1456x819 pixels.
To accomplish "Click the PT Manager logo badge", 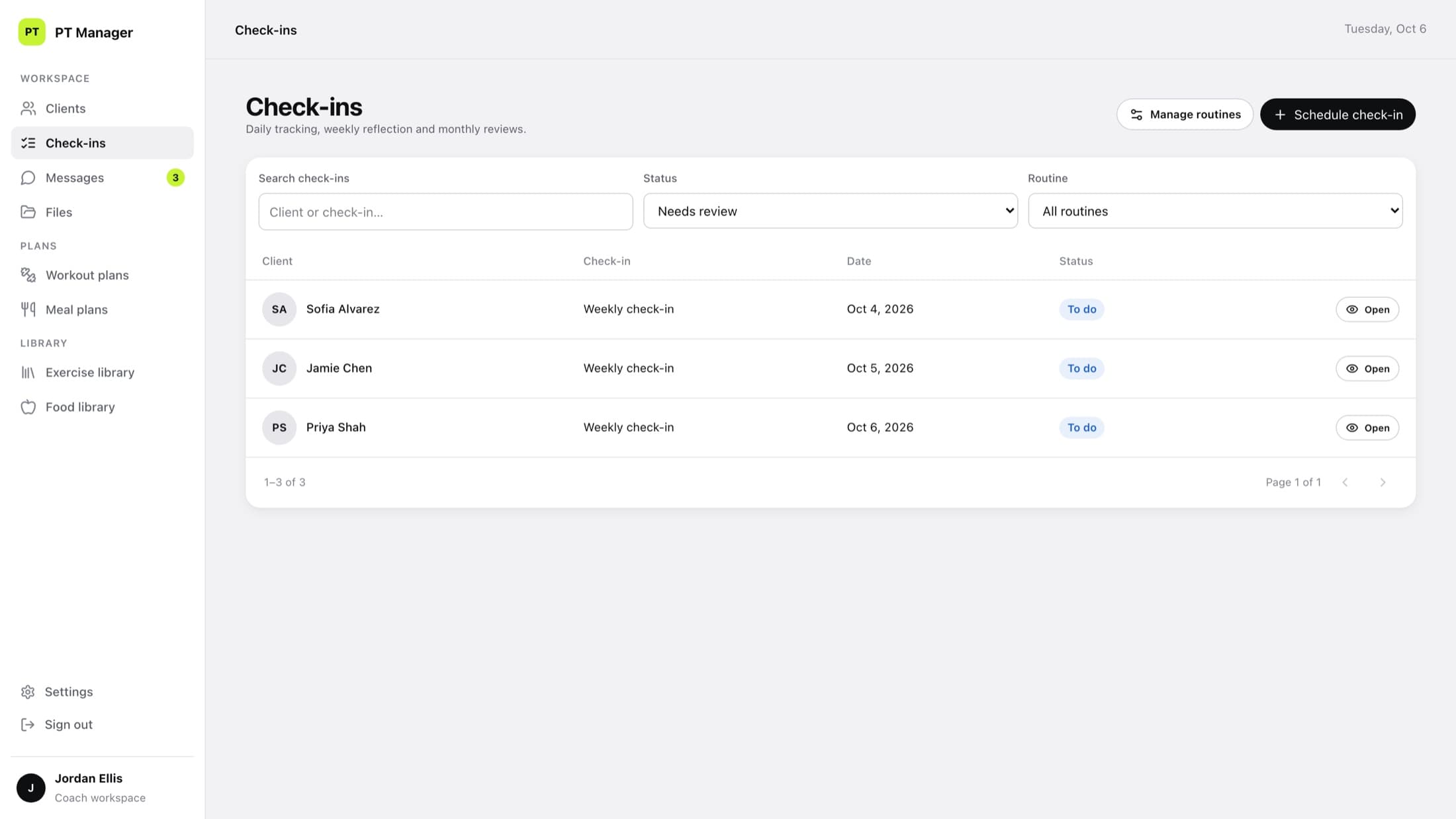I will pos(32,32).
